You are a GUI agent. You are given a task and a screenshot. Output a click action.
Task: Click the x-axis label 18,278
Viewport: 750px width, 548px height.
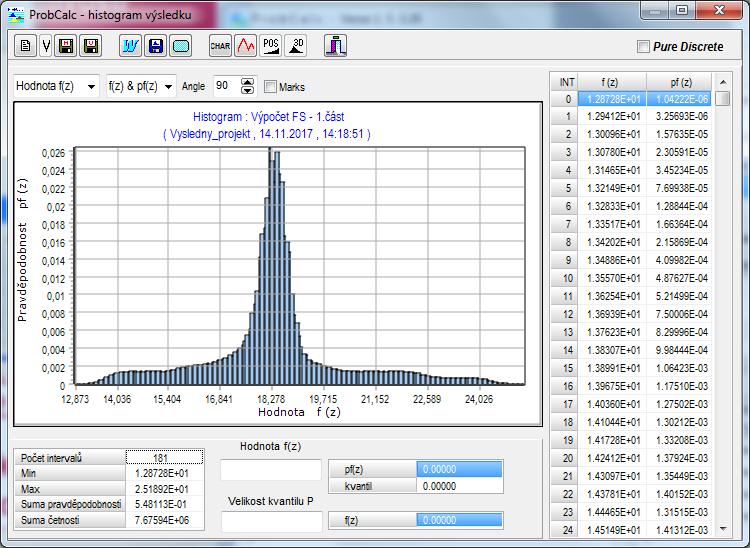(271, 399)
